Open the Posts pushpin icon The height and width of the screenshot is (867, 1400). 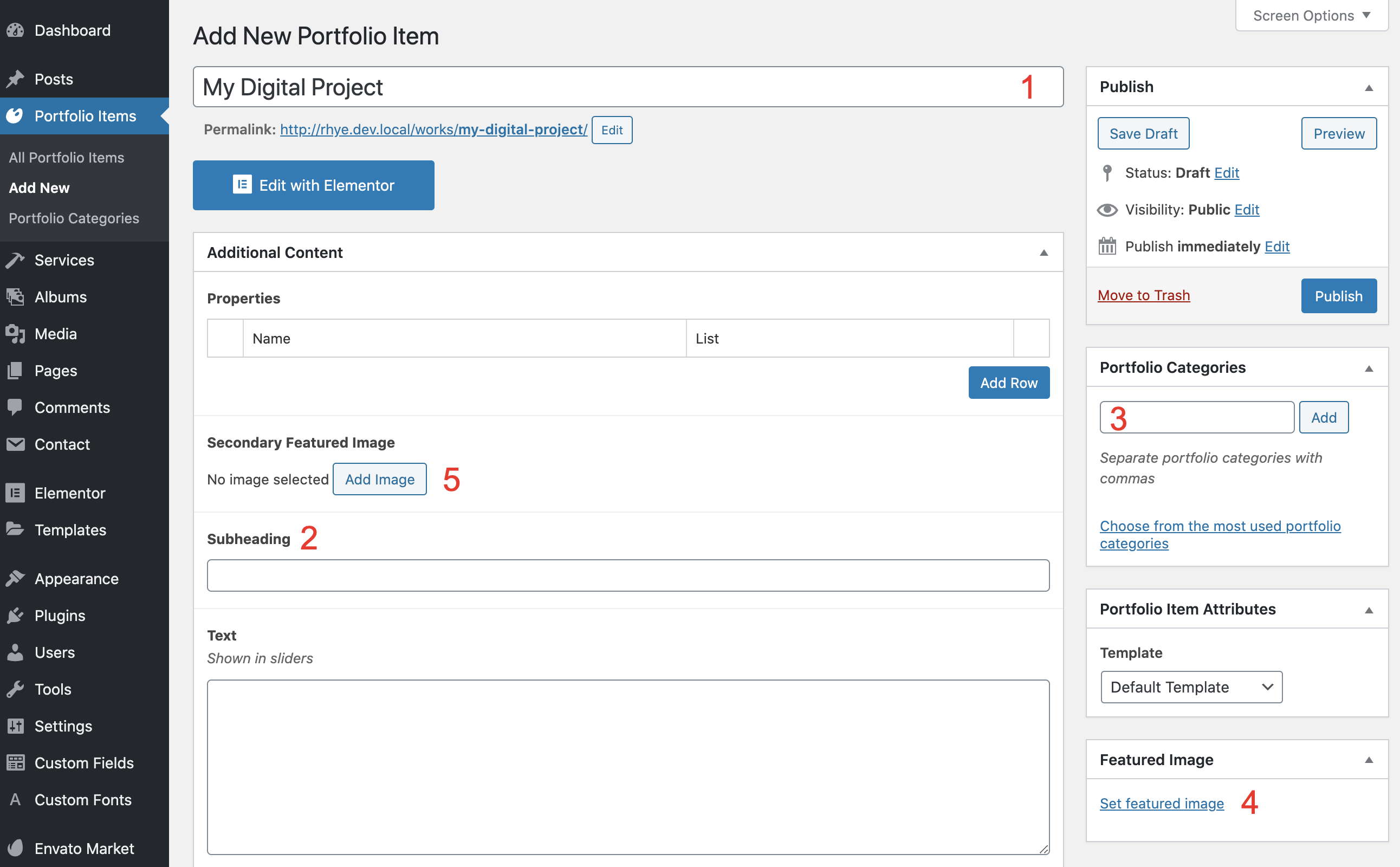(16, 79)
